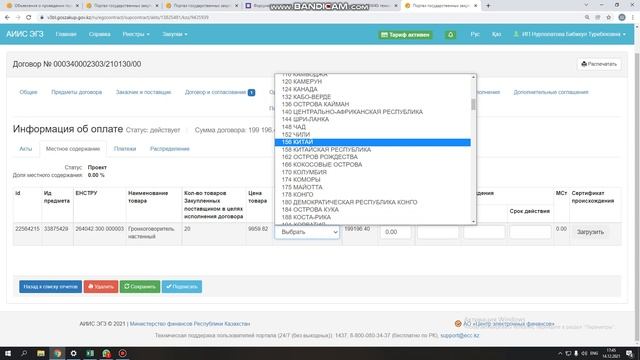This screenshot has width=640, height=360.
Task: Select the Местное содержание sub-tab
Action: 73,149
